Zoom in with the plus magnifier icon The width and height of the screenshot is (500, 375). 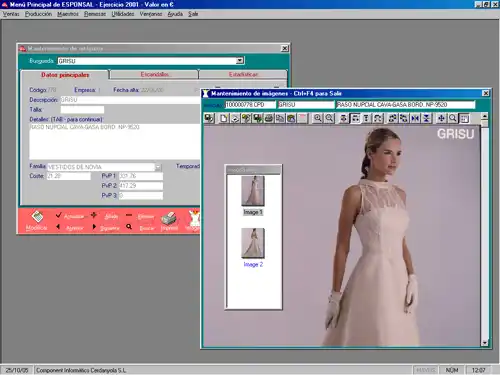tap(318, 118)
